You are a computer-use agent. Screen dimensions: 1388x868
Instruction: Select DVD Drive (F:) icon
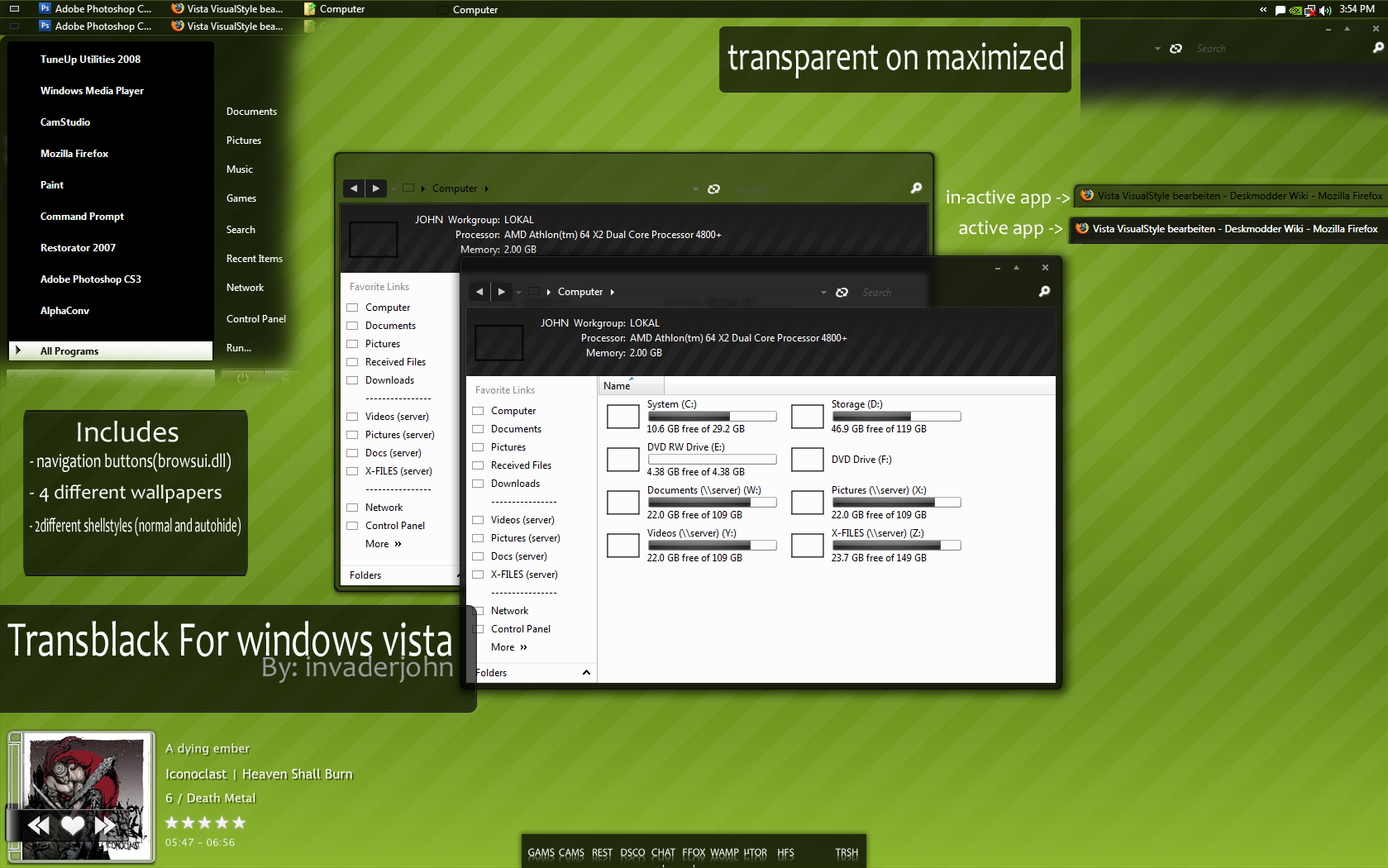point(808,460)
